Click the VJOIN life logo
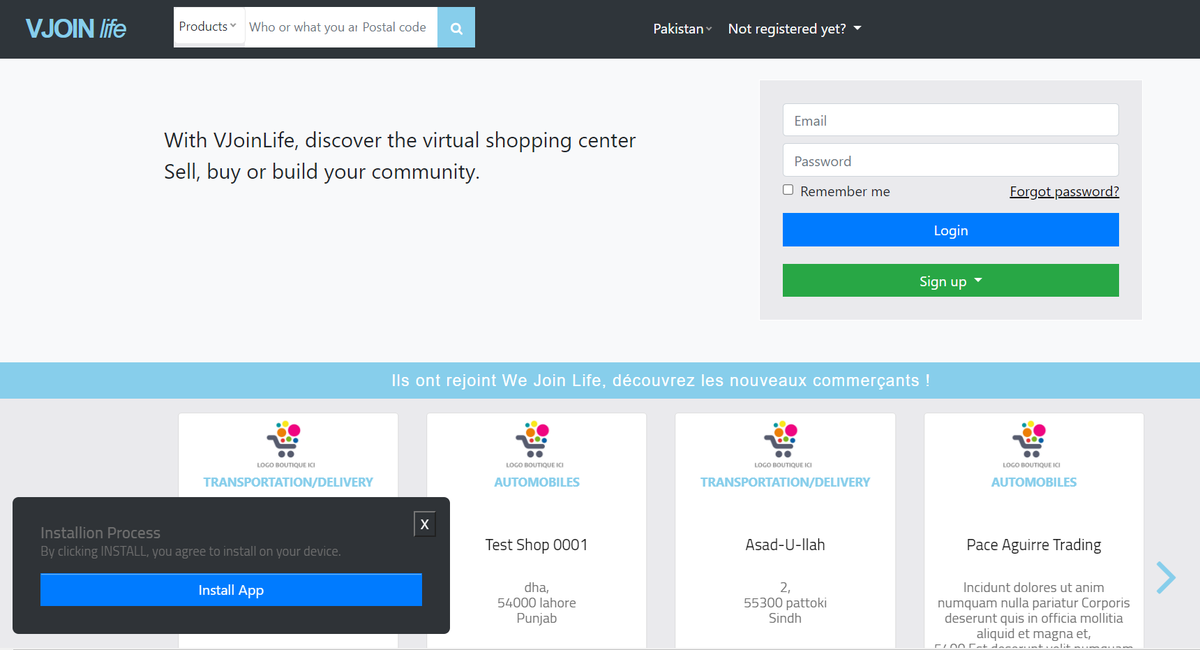 [x=76, y=29]
